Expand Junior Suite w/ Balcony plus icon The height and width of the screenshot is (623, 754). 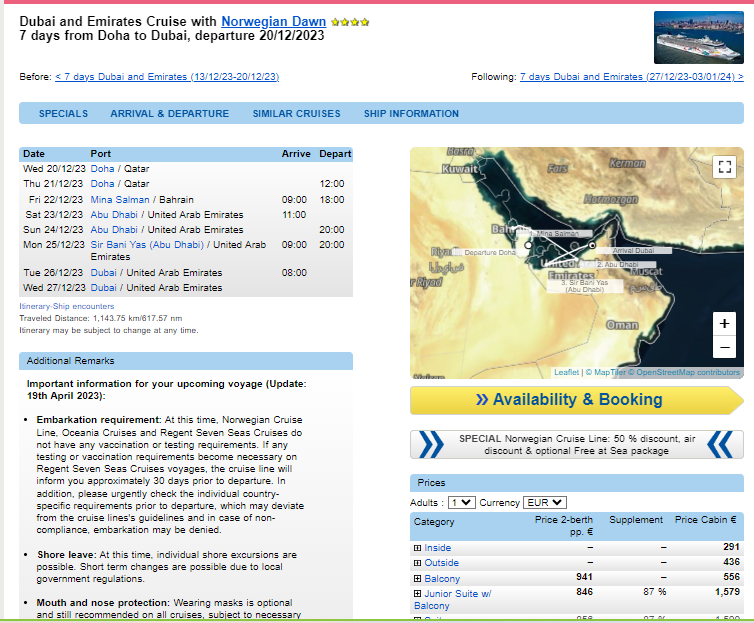pyautogui.click(x=417, y=594)
